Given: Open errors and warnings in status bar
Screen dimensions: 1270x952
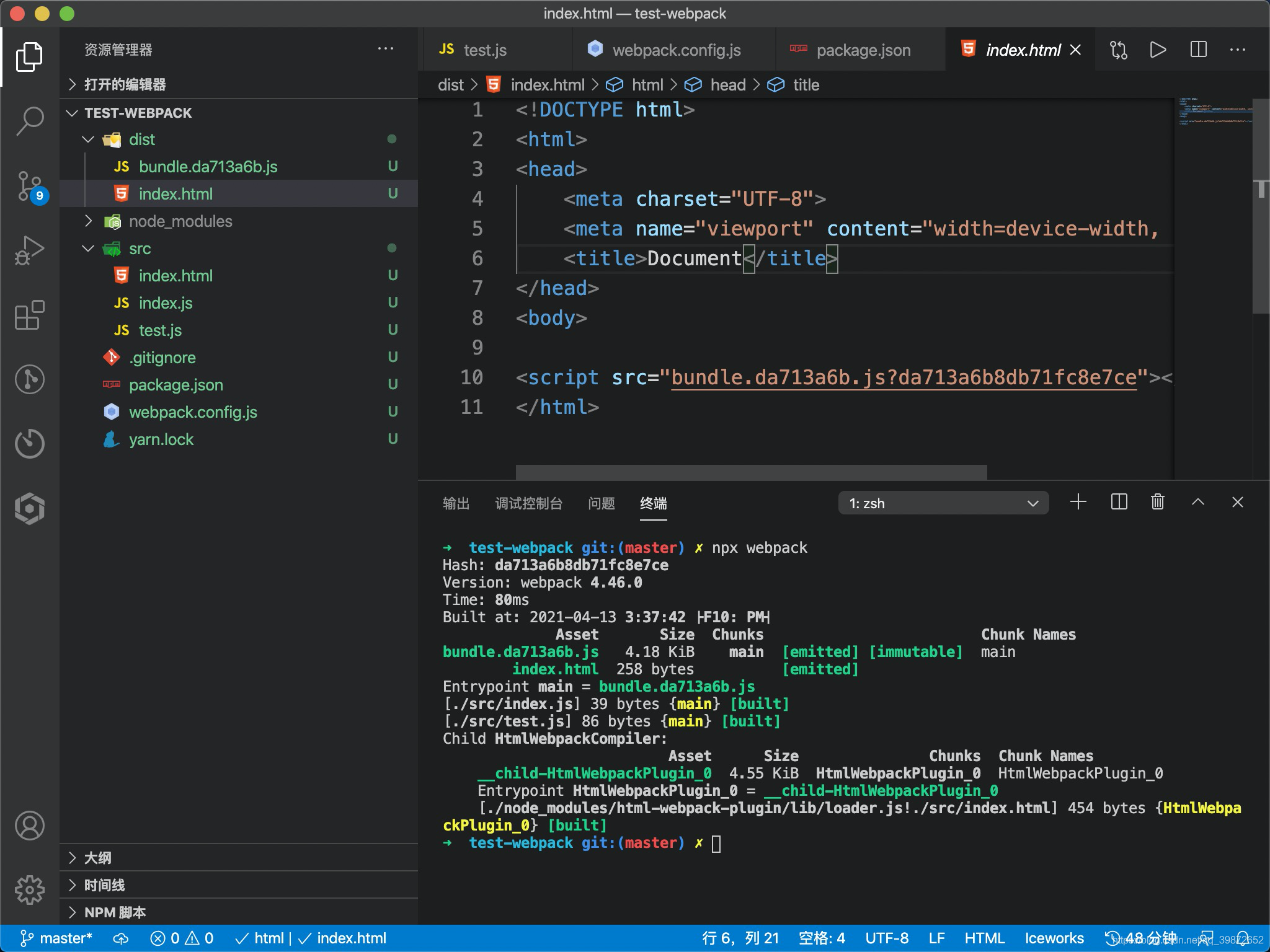Looking at the screenshot, I should click(182, 938).
